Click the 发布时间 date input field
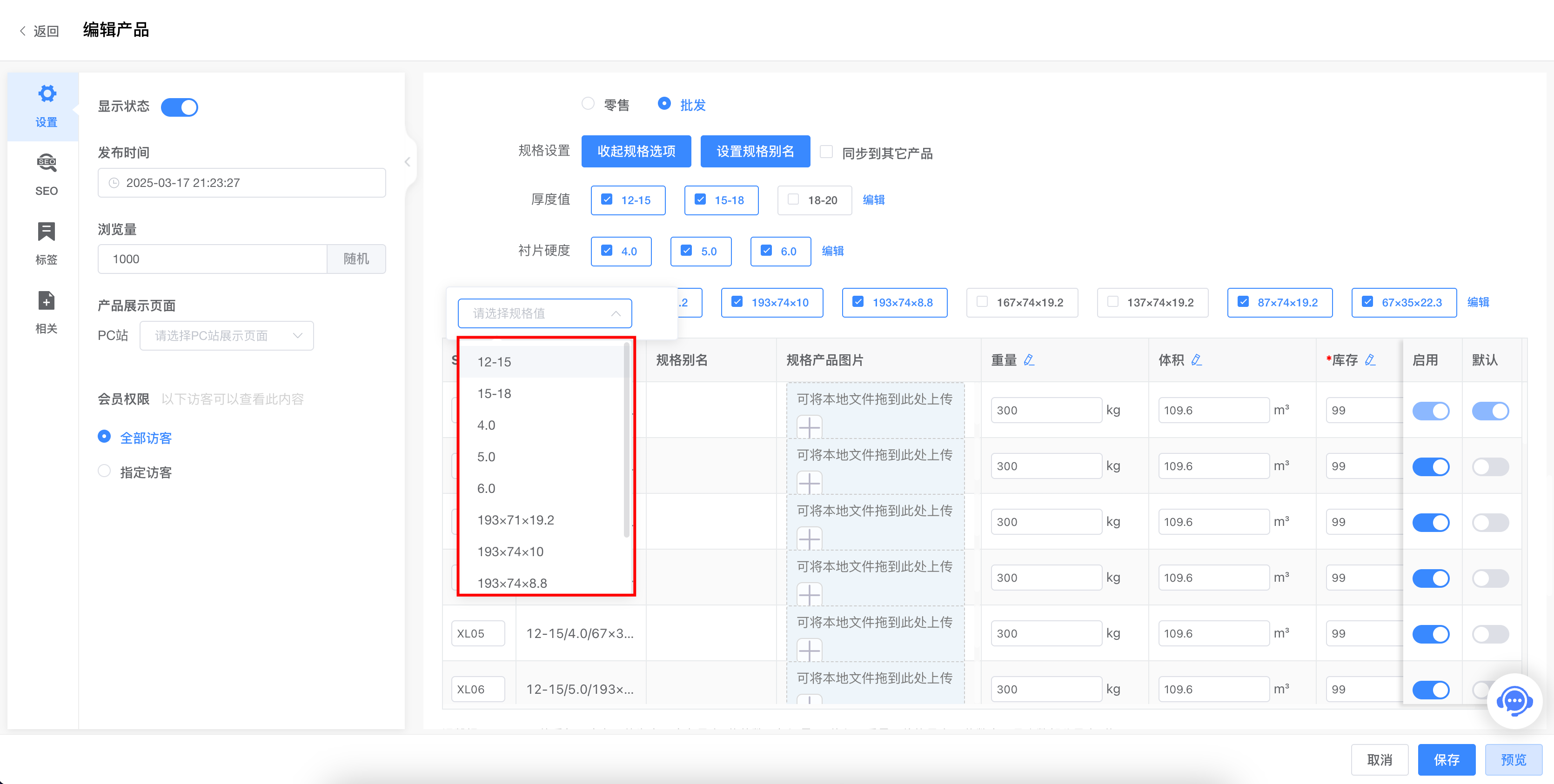Screen dimensions: 1554x784 (x=241, y=183)
